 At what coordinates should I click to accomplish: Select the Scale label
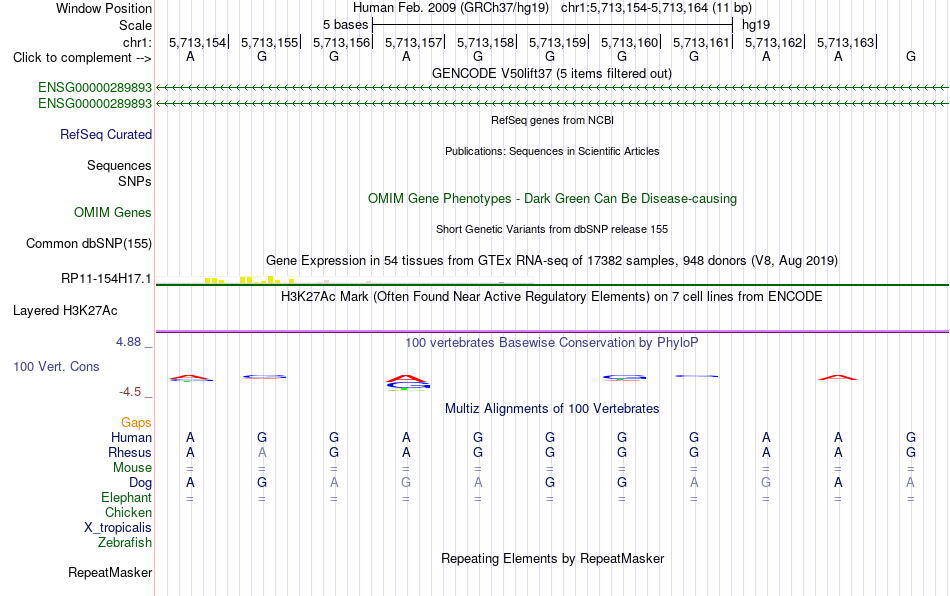click(x=135, y=25)
